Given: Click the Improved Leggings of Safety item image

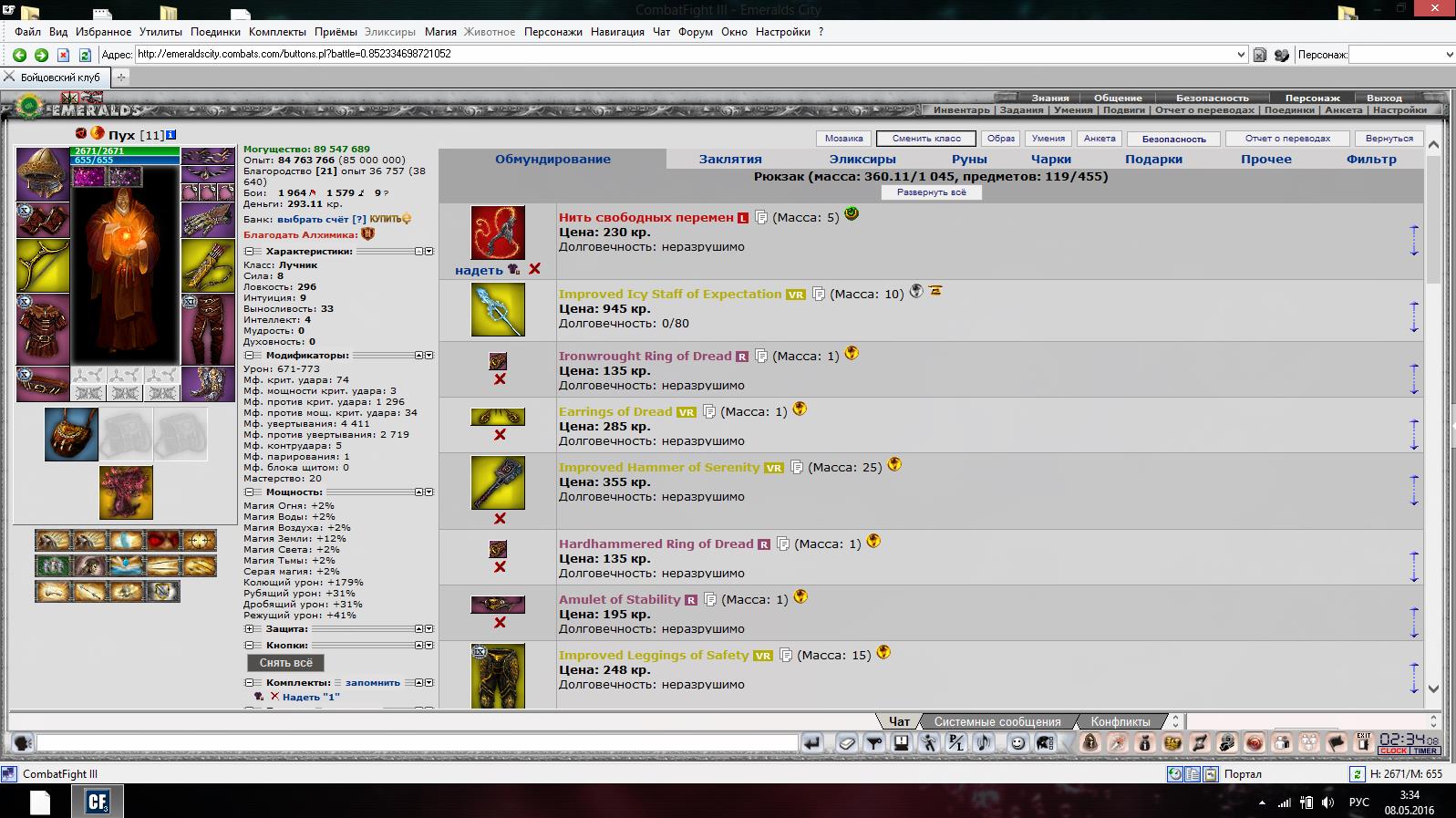Looking at the screenshot, I should [498, 676].
